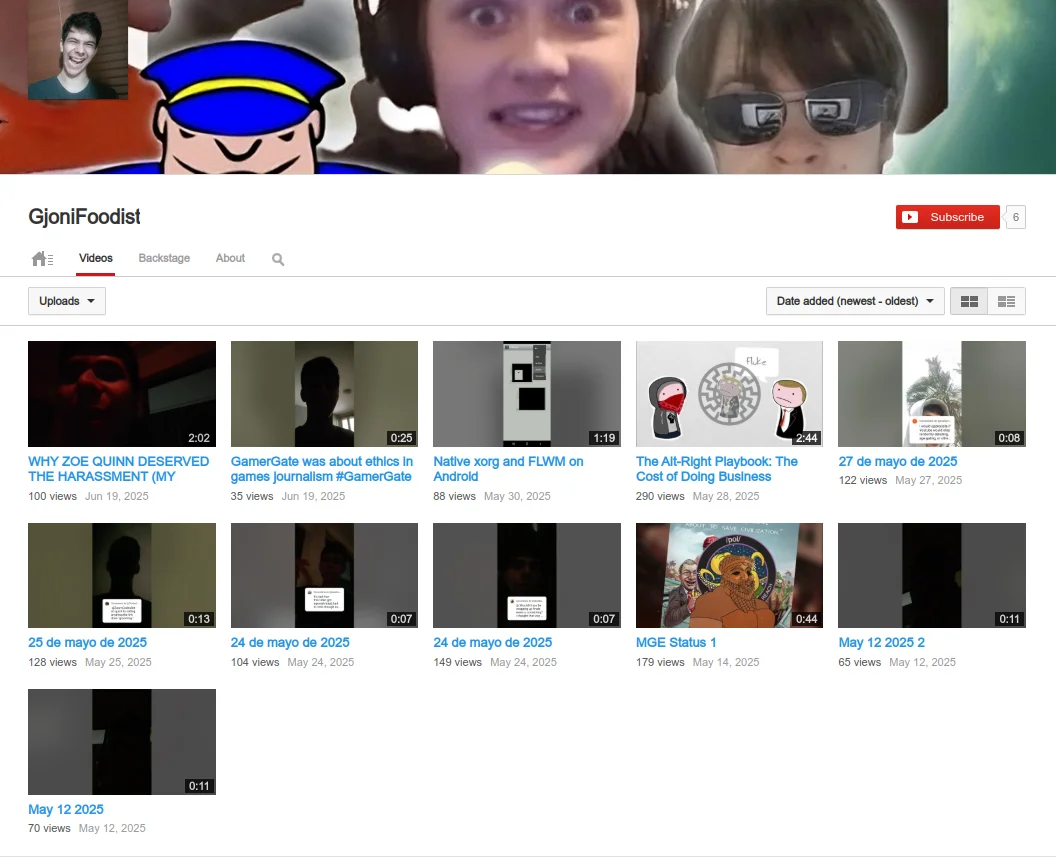Click the GjoniFoodist channel name
The width and height of the screenshot is (1056, 857).
[x=84, y=217]
